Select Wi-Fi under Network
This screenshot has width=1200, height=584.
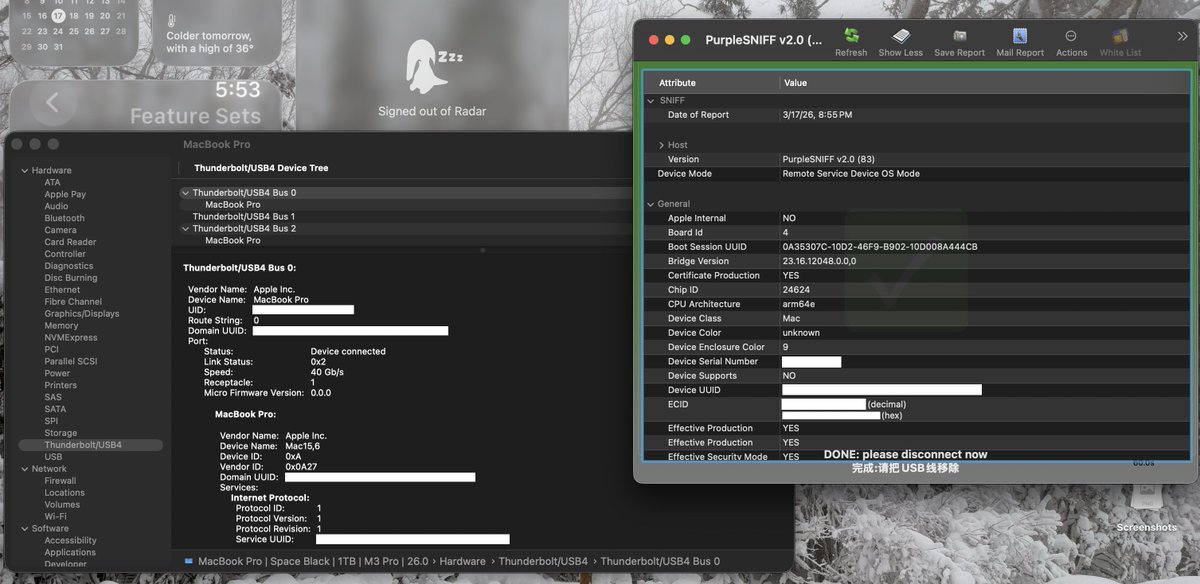tap(55, 517)
